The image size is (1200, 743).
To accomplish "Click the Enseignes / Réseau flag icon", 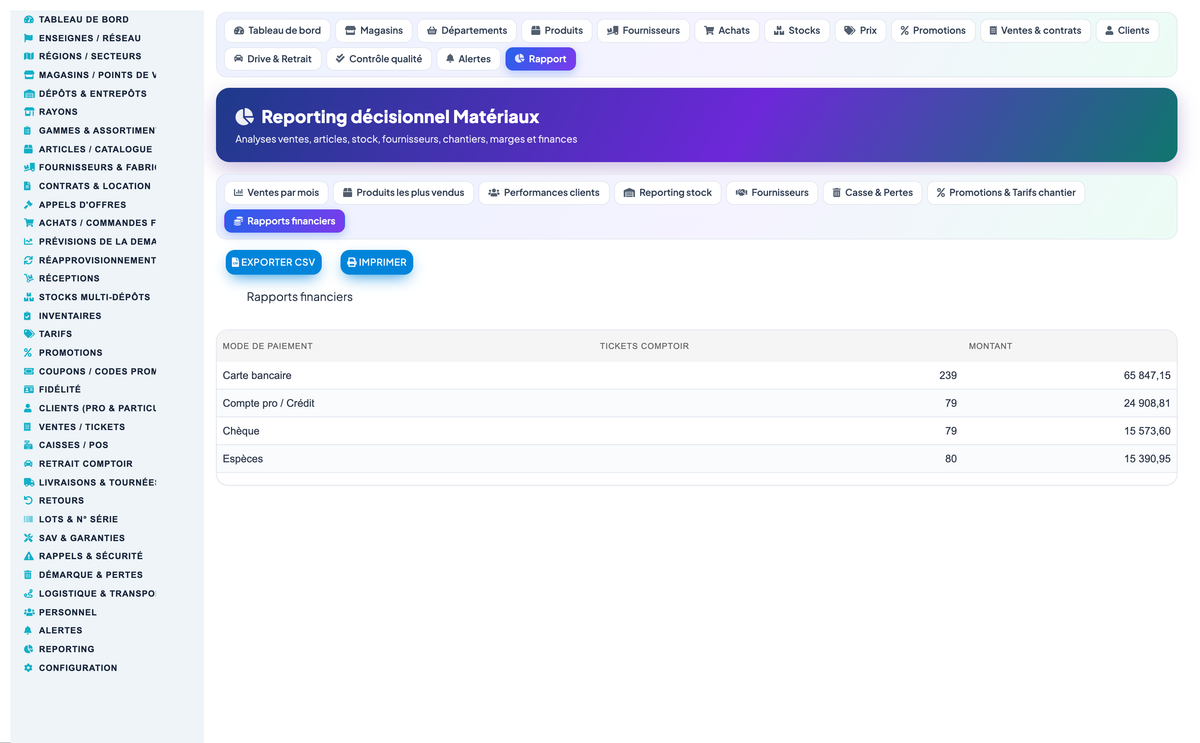I will pos(28,38).
